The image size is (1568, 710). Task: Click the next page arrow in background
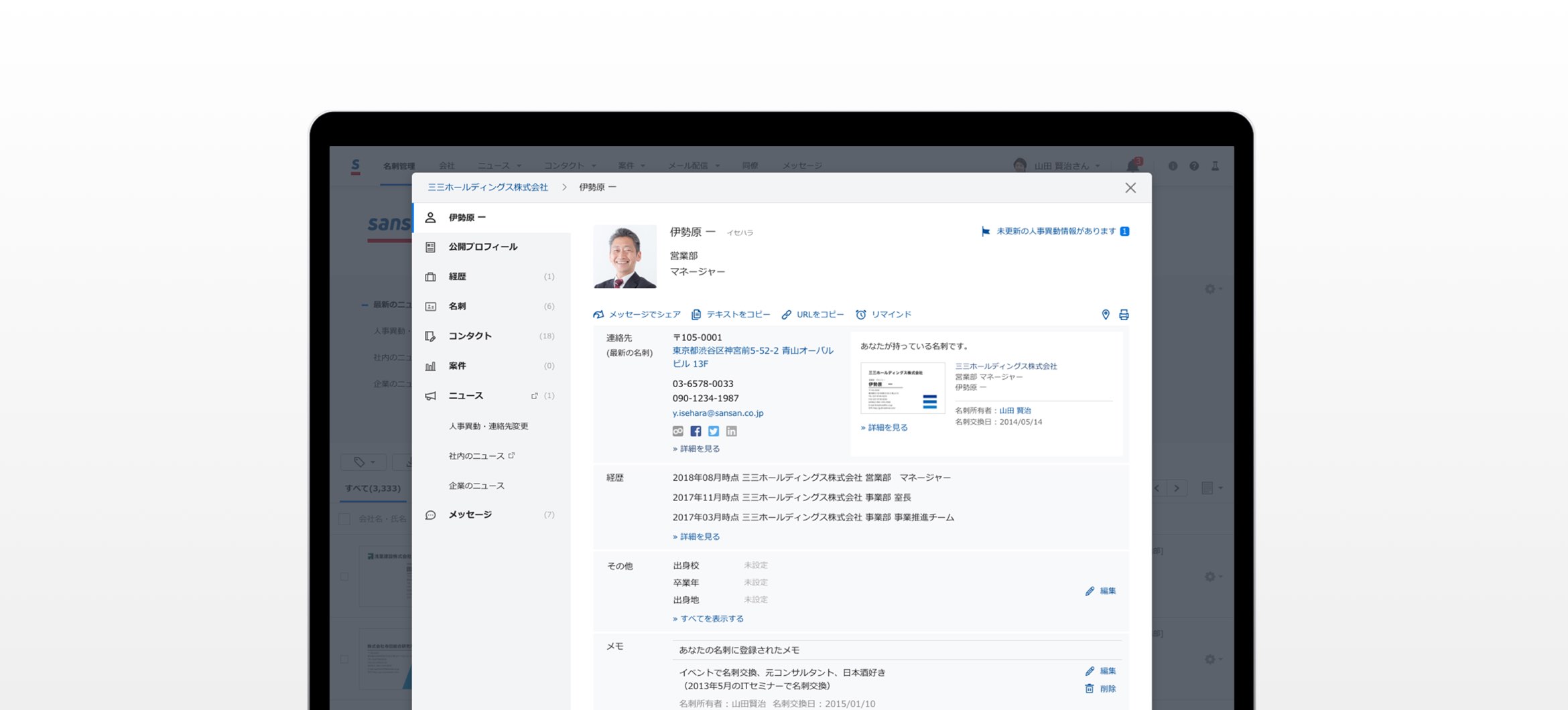pos(1177,488)
